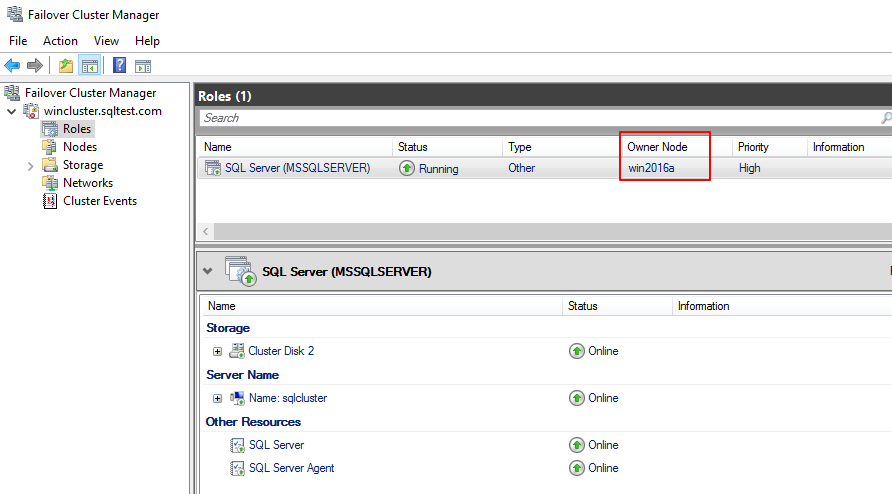Image resolution: width=892 pixels, height=494 pixels.
Task: Open the View menu
Action: pos(106,41)
